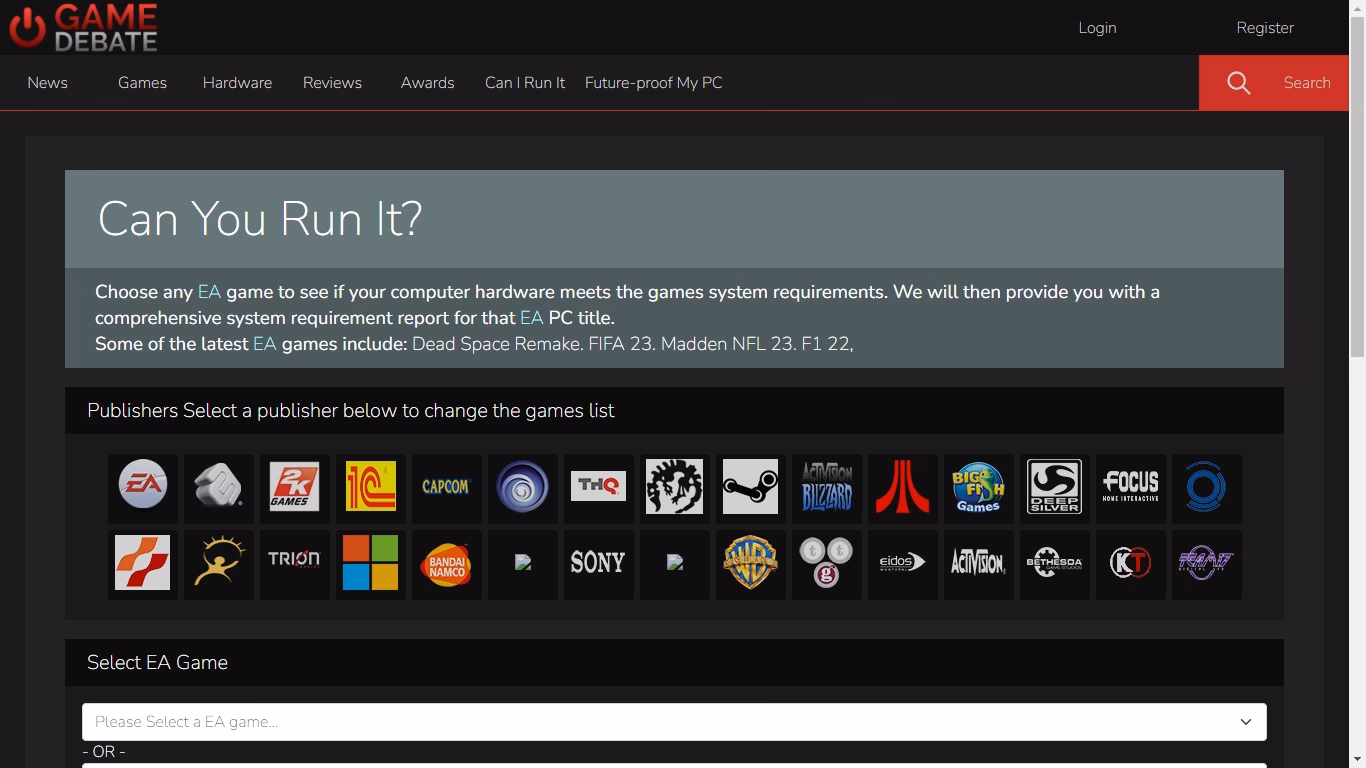Open the FIFA 23 link
The height and width of the screenshot is (768, 1366).
pos(622,344)
